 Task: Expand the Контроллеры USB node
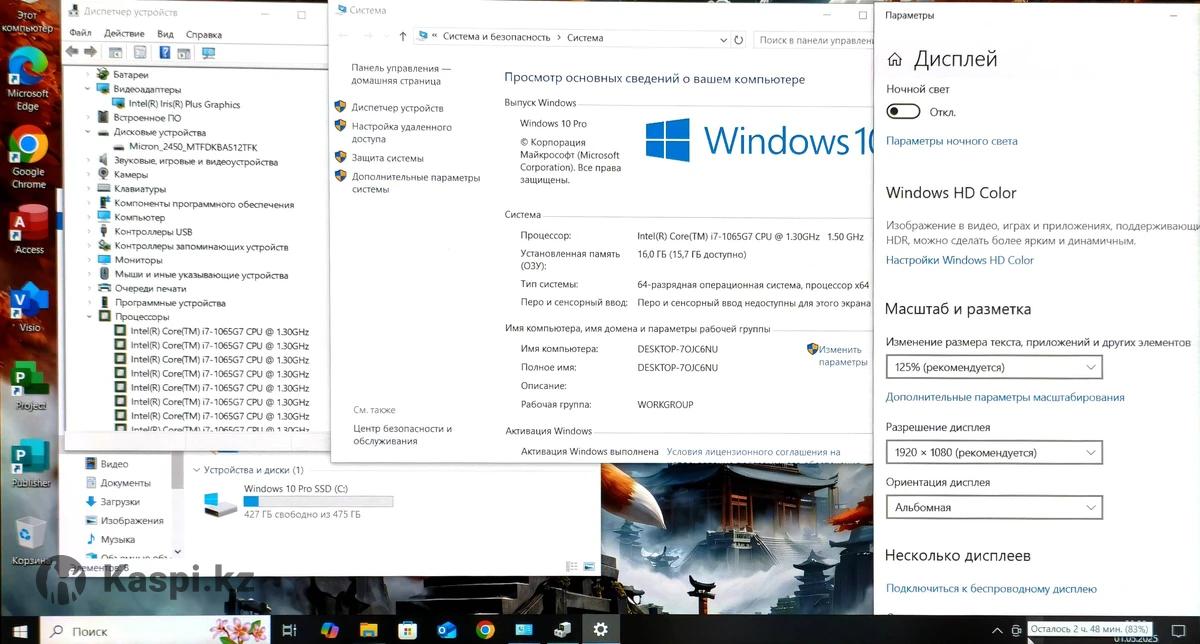[x=88, y=232]
